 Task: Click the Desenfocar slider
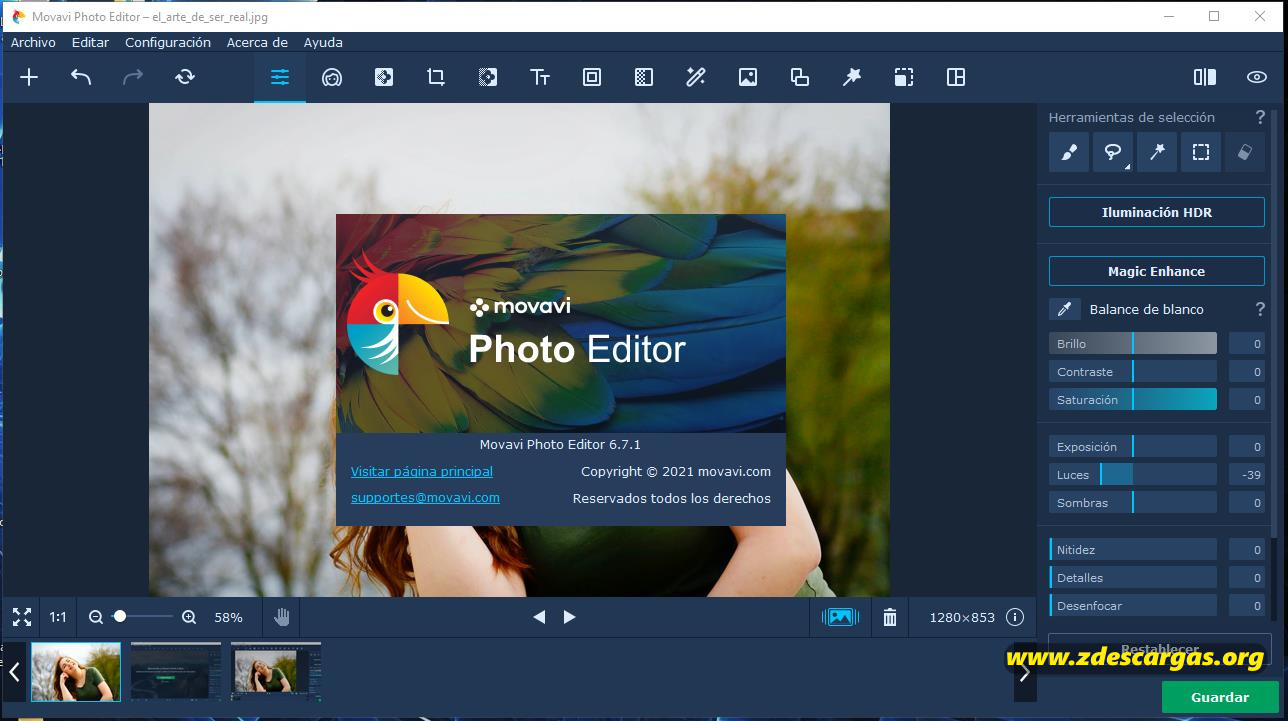click(1133, 605)
